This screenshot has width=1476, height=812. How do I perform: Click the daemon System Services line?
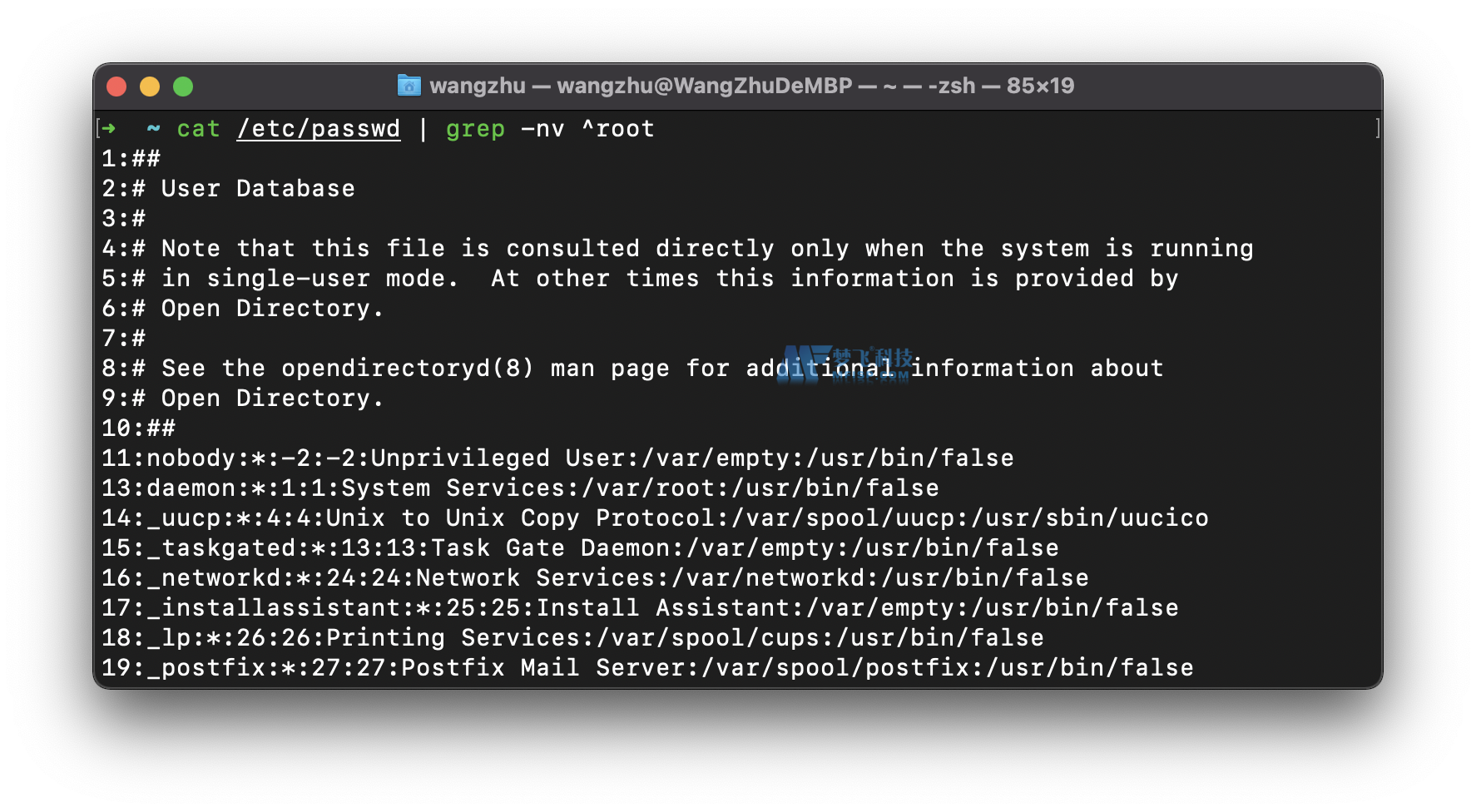point(520,488)
